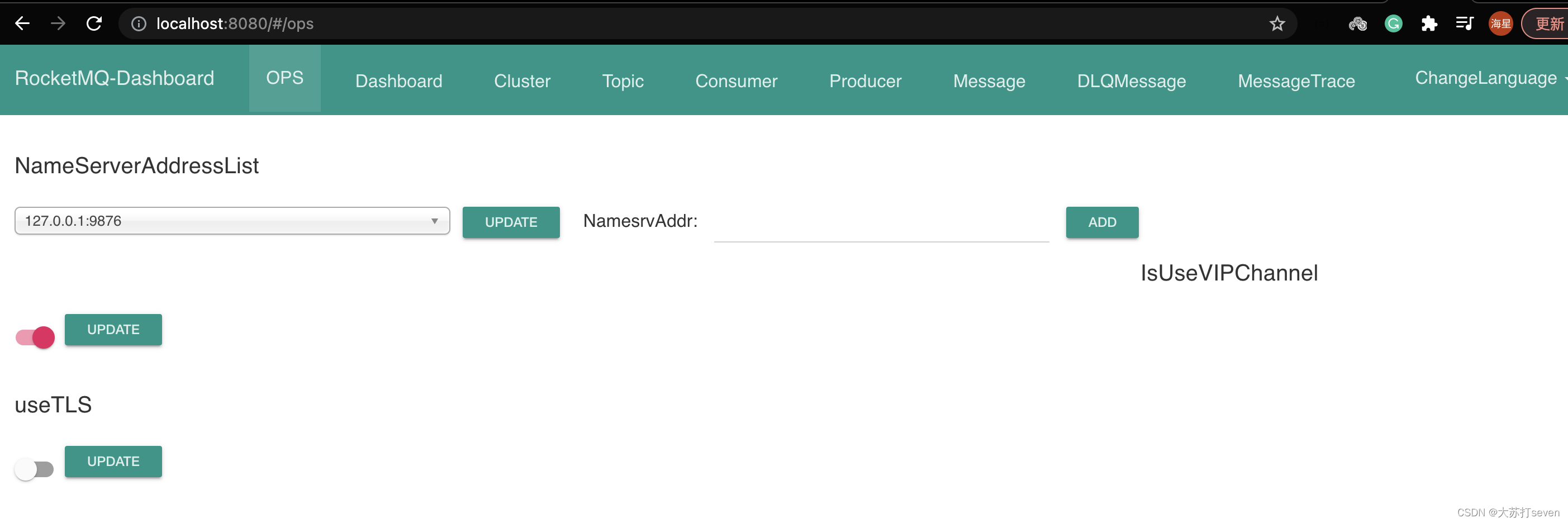Open the Topic tab
Screen dimensions: 1568x523
point(623,81)
